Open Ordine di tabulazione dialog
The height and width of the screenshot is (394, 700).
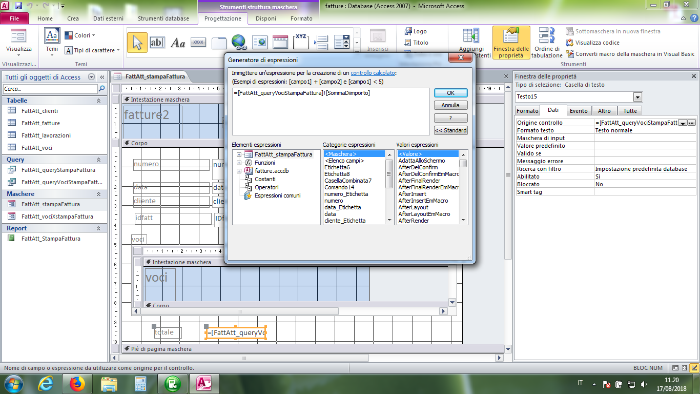coord(546,43)
